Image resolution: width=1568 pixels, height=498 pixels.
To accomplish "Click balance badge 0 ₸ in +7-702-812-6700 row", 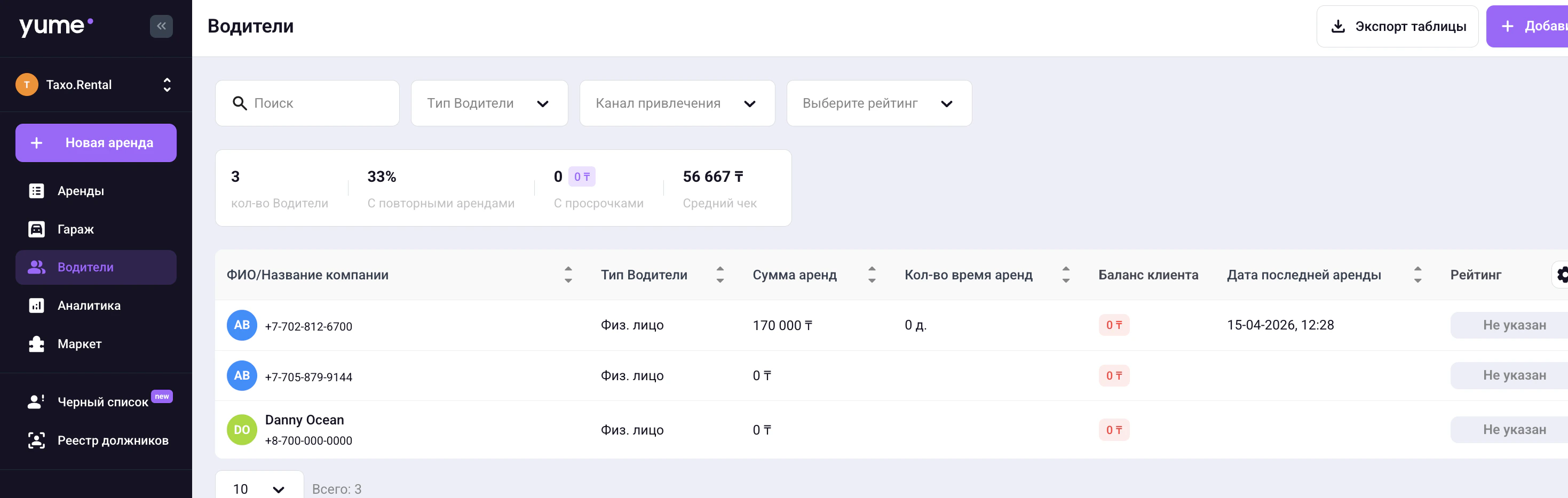I will (1114, 325).
